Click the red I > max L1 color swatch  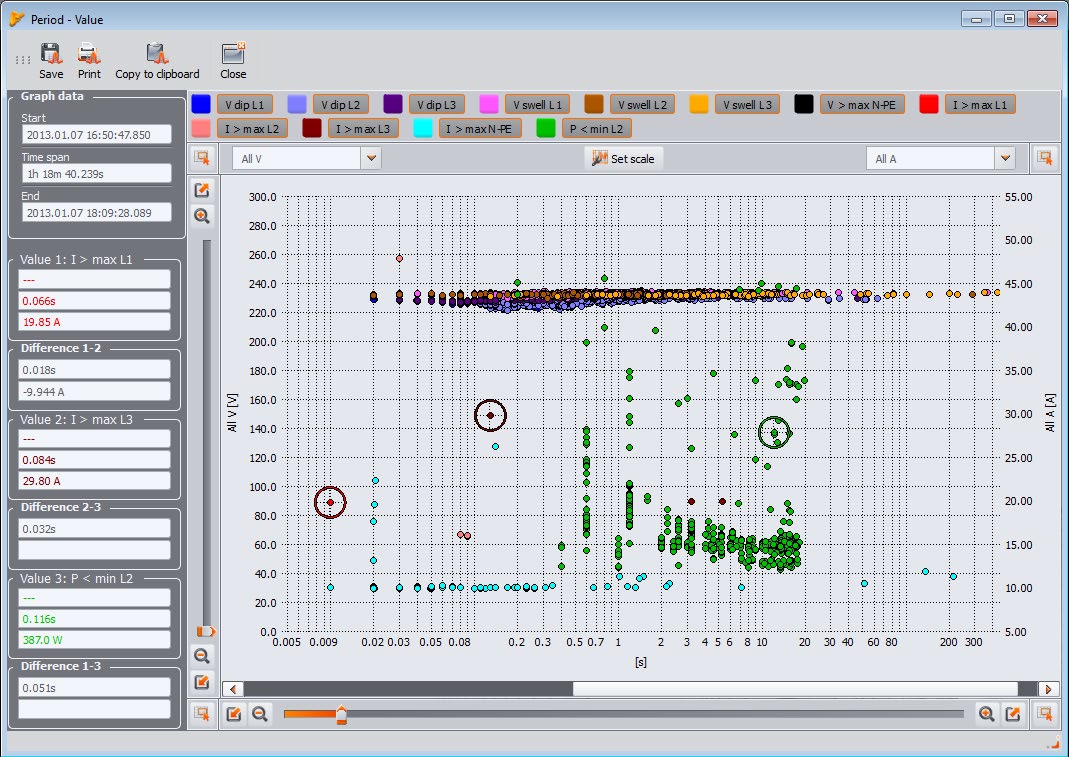929,104
